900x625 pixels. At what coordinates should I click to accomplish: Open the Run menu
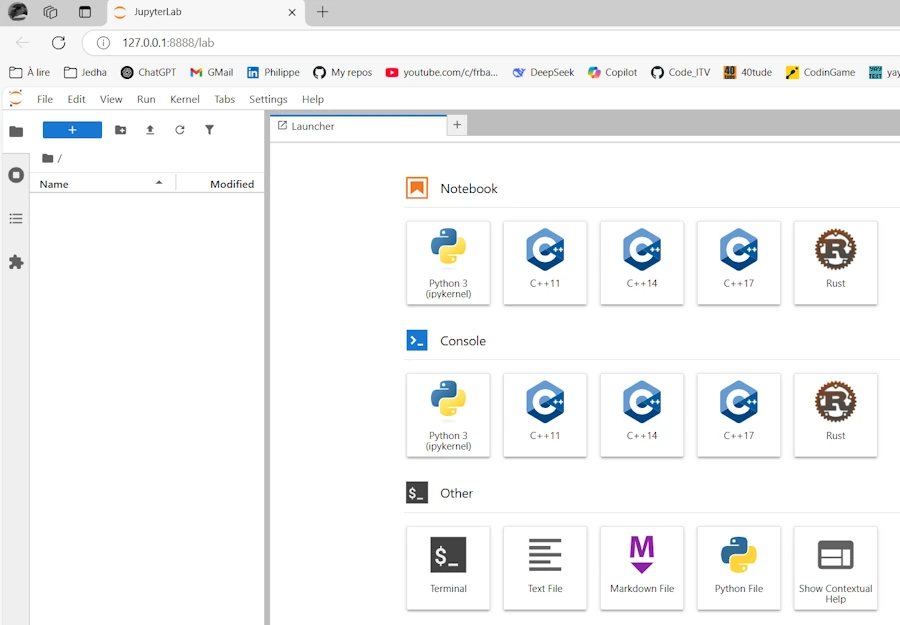(x=146, y=99)
